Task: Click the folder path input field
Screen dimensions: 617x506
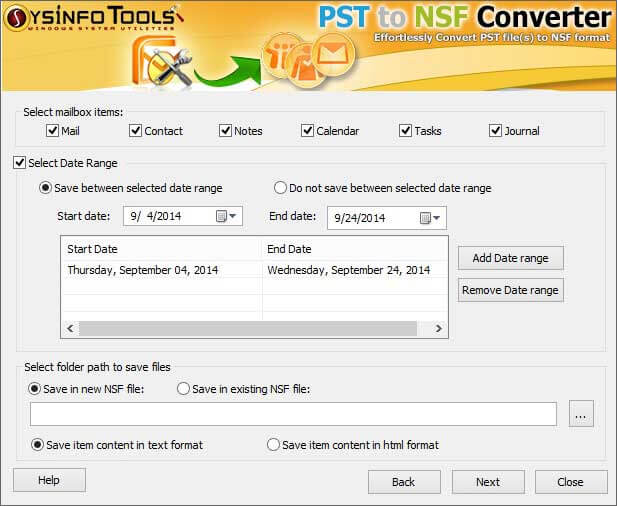Action: [x=294, y=414]
